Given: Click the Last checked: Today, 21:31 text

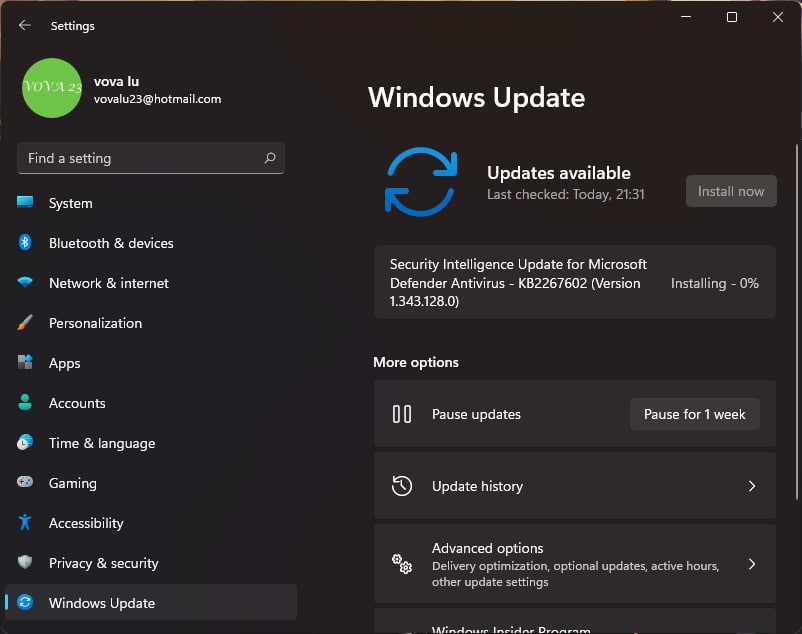Looking at the screenshot, I should 566,194.
